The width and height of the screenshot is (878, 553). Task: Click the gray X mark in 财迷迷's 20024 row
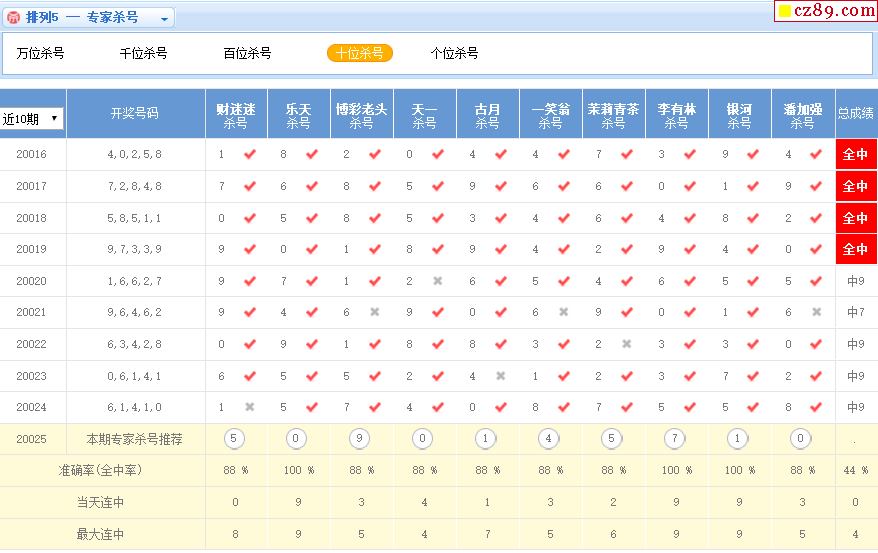(x=250, y=407)
